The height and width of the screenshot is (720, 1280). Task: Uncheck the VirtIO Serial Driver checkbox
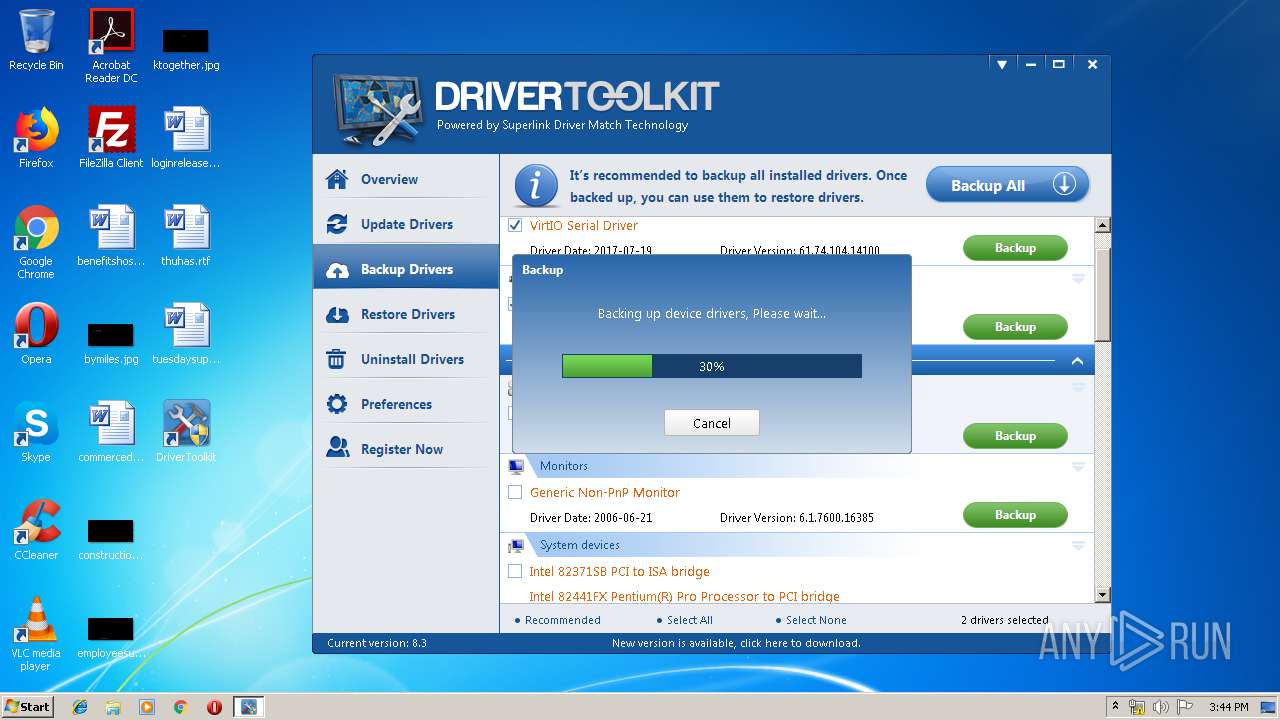click(515, 225)
